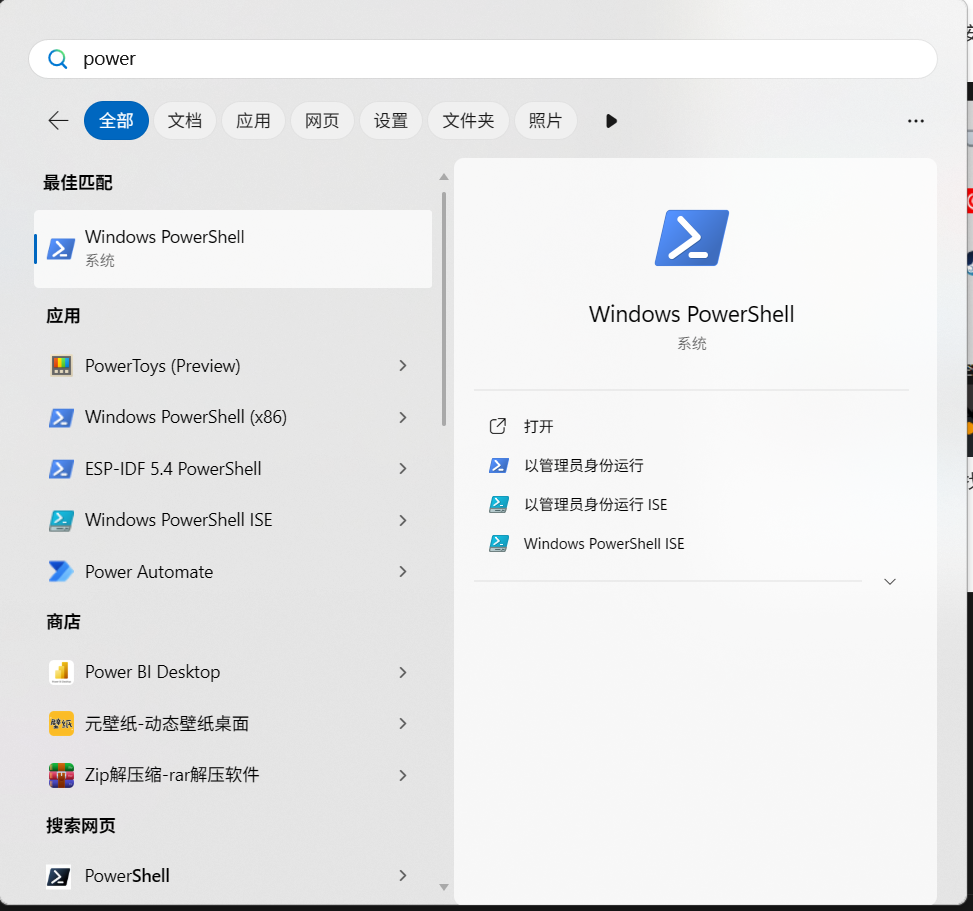Launch Windows PowerShell ISE from preview actions
The image size is (973, 911).
(x=604, y=544)
